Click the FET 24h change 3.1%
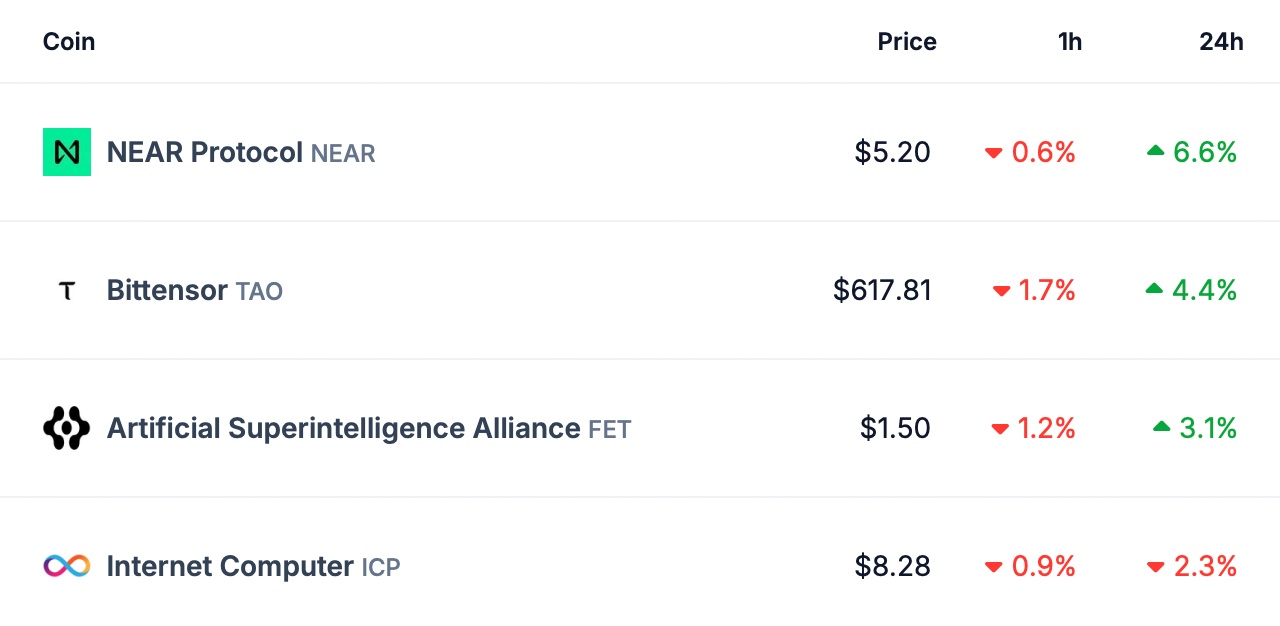This screenshot has height=626, width=1280. 1208,428
